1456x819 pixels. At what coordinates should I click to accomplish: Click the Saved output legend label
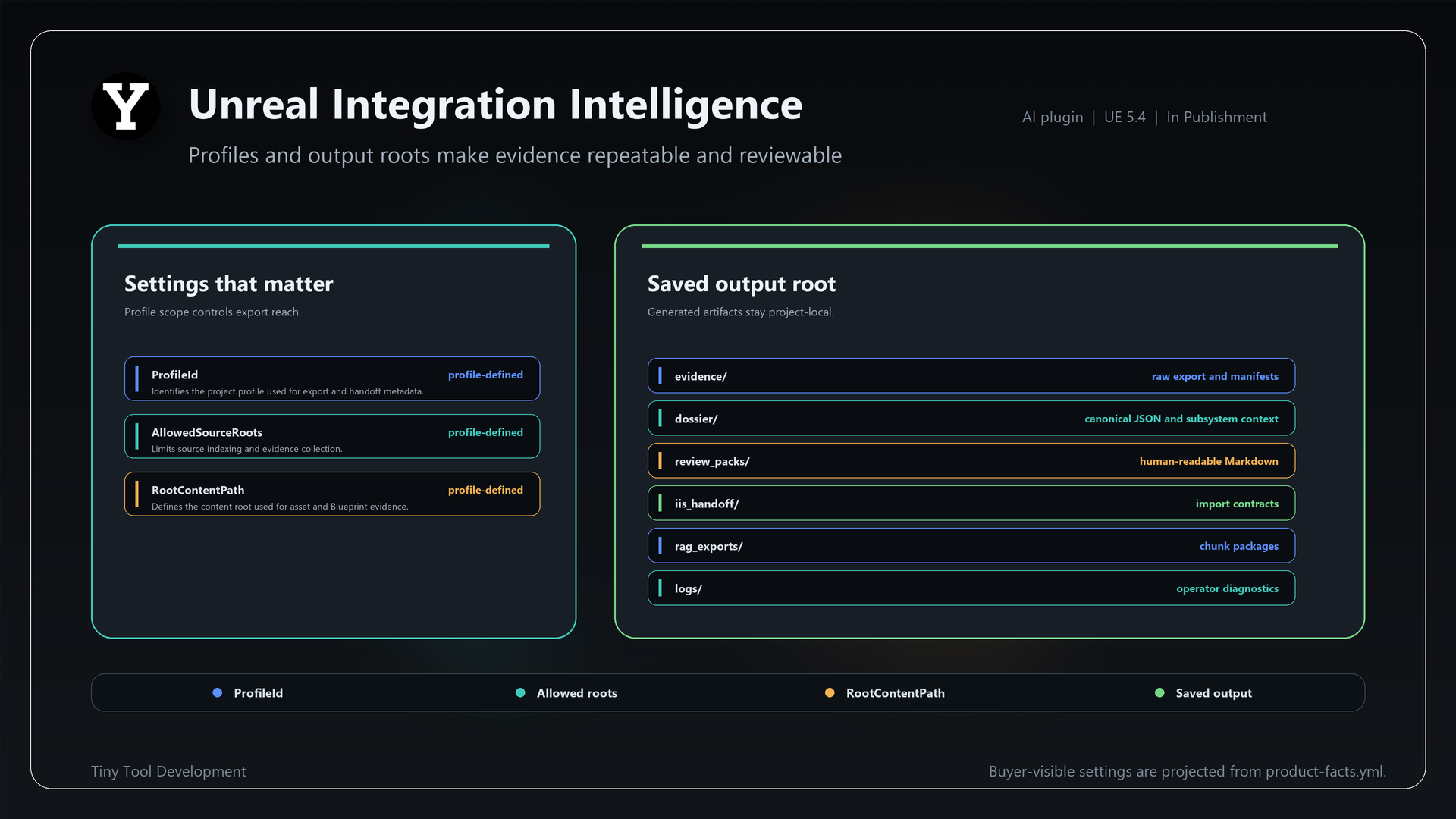1214,693
